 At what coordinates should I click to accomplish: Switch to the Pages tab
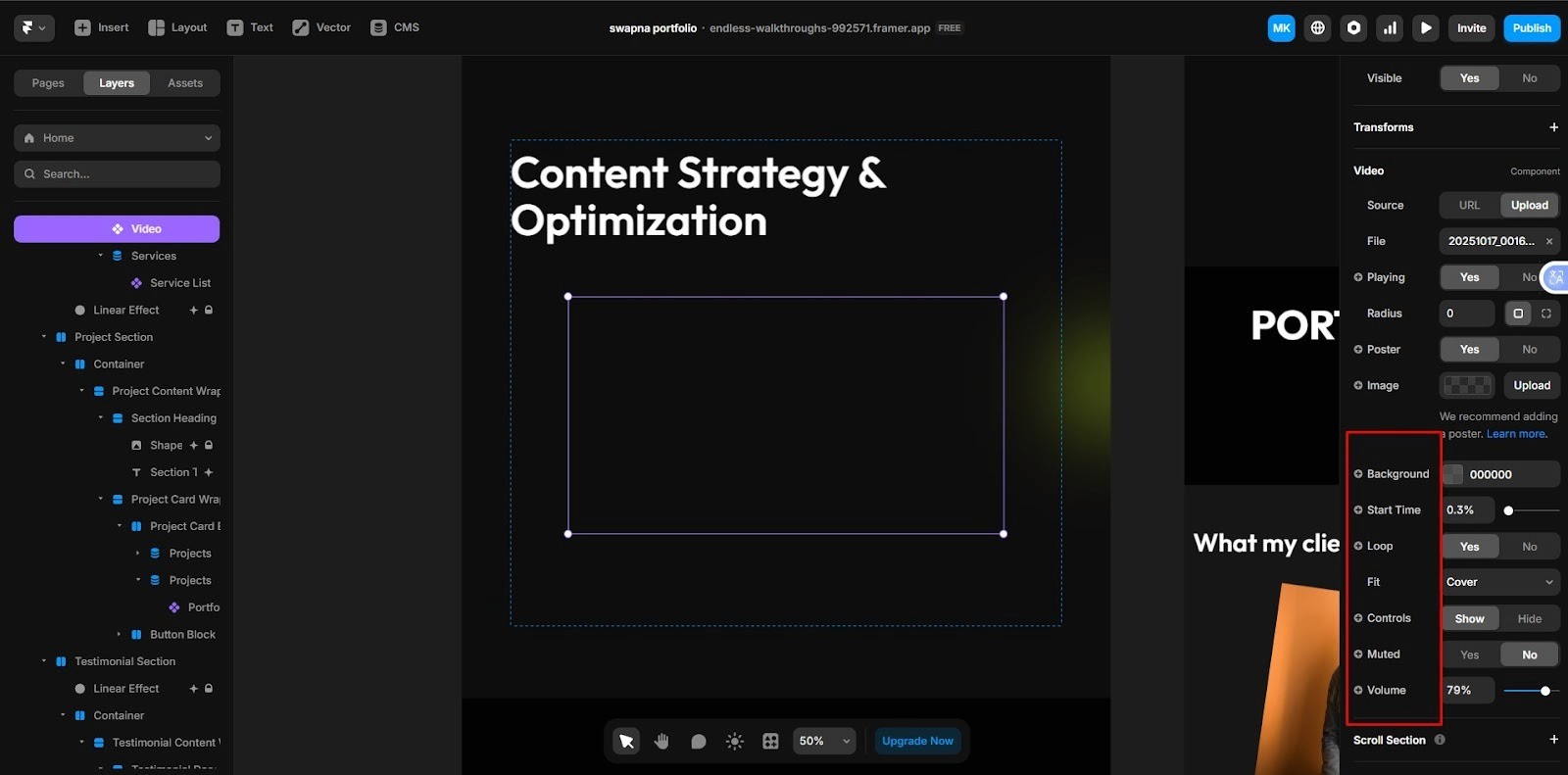(x=48, y=83)
